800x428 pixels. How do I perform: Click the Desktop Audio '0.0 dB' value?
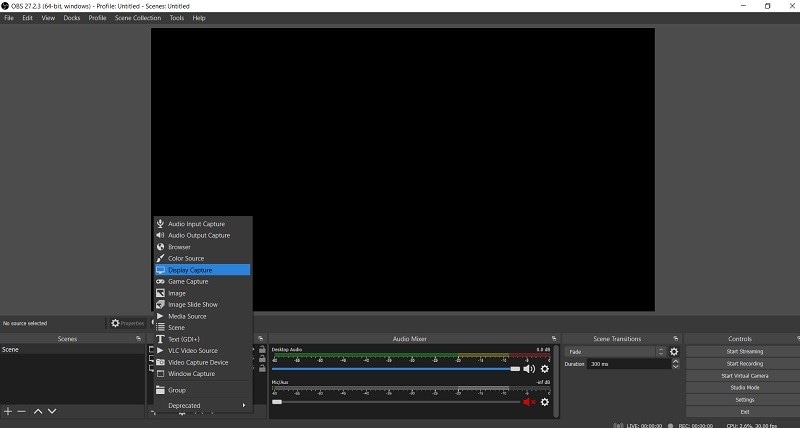pos(543,350)
